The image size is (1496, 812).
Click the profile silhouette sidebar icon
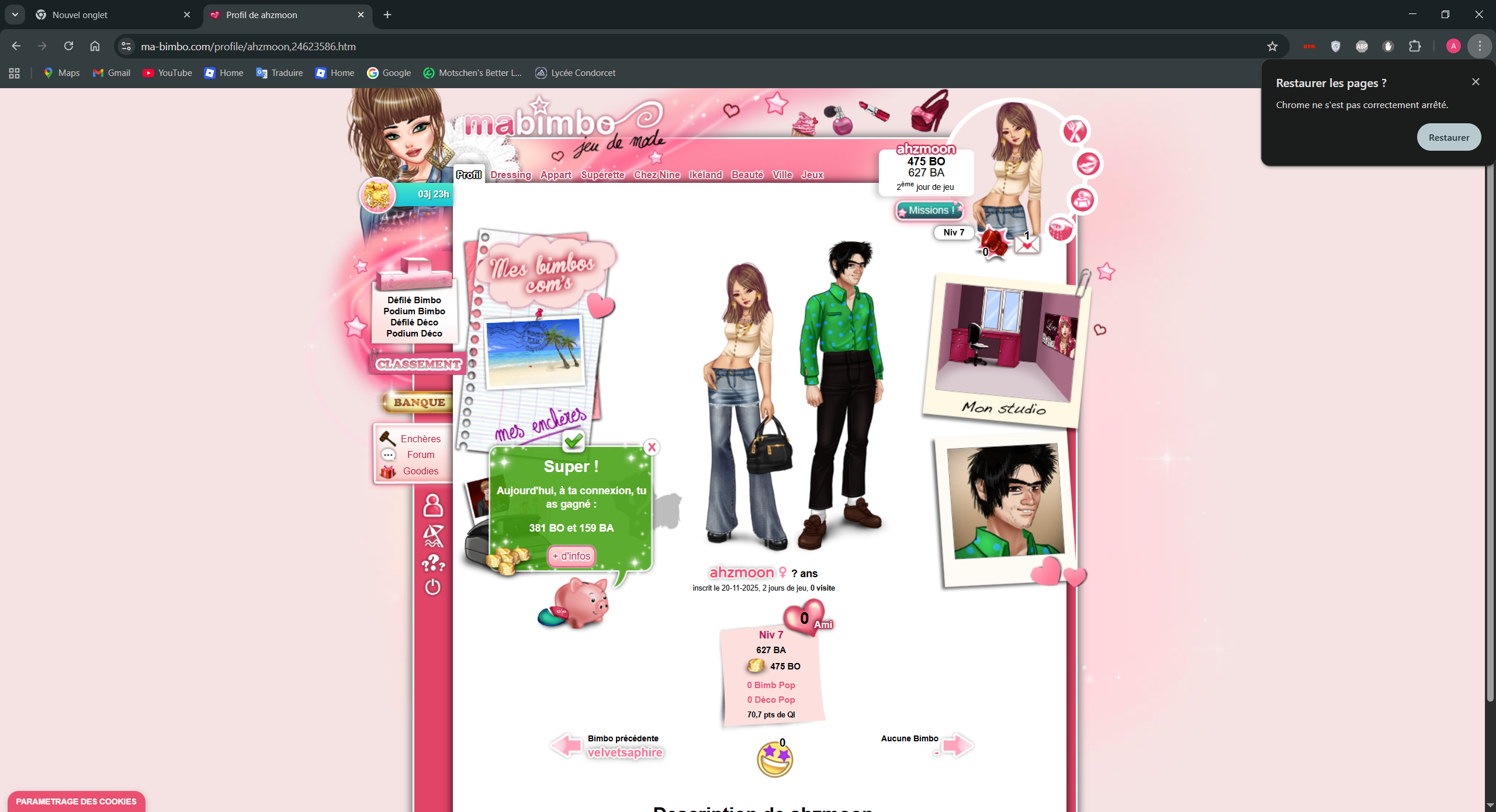[432, 506]
